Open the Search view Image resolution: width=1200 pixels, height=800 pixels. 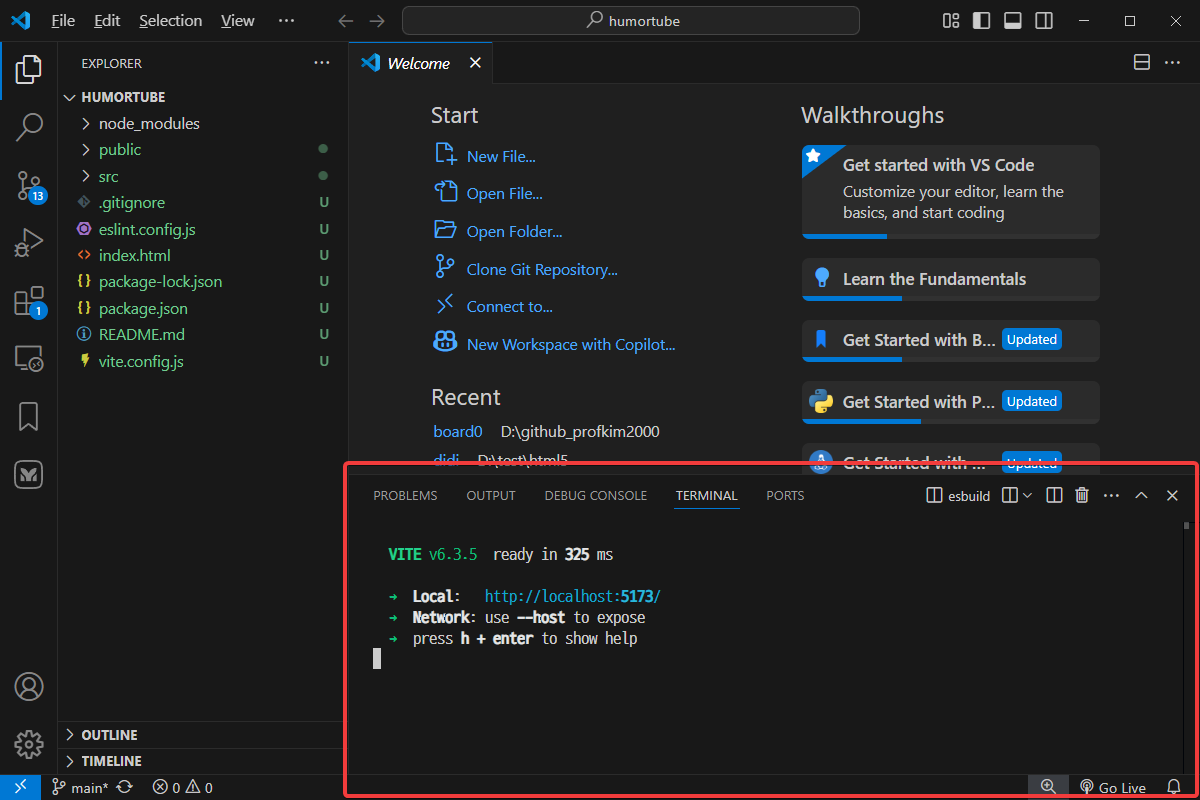pyautogui.click(x=29, y=127)
